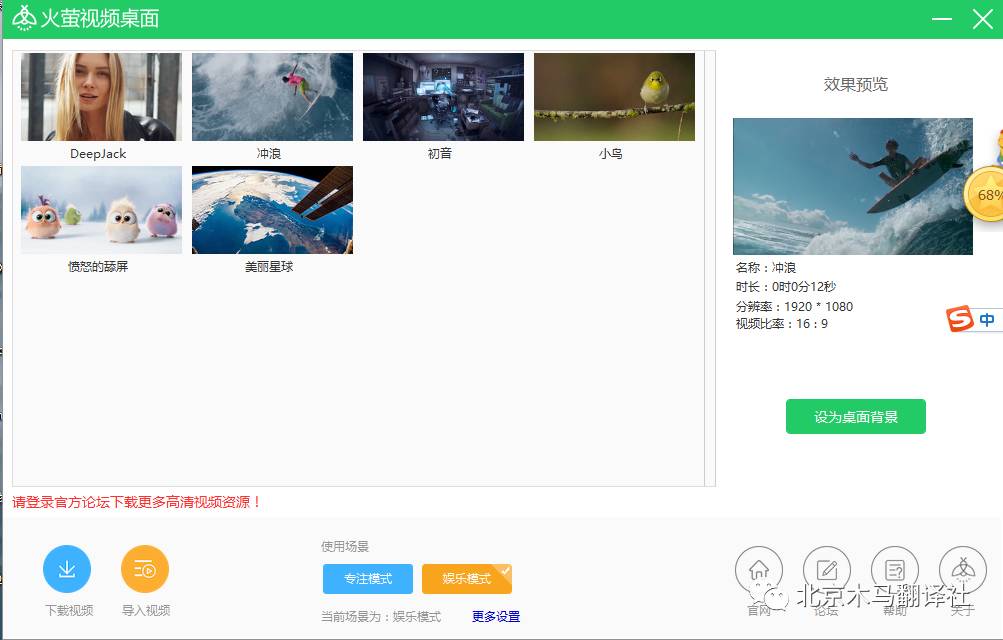Open the 关于 about icon
The width and height of the screenshot is (1003, 640).
pos(963,570)
